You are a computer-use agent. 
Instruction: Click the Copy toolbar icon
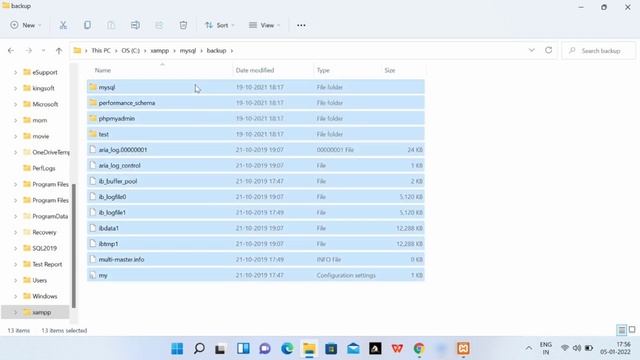pos(87,25)
